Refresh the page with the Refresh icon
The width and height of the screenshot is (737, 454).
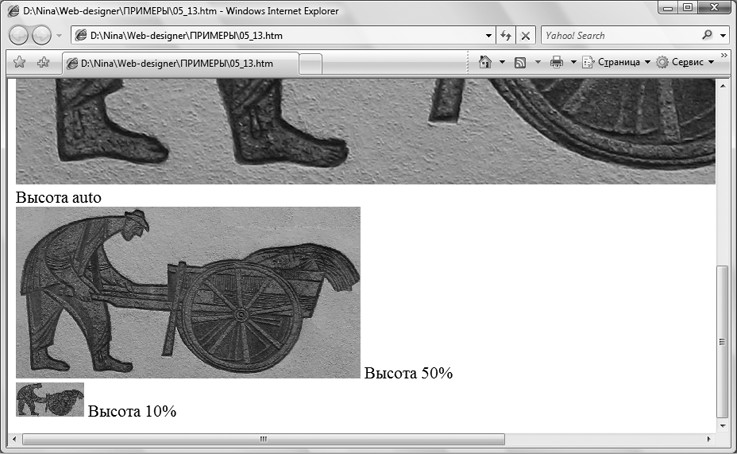pyautogui.click(x=505, y=36)
